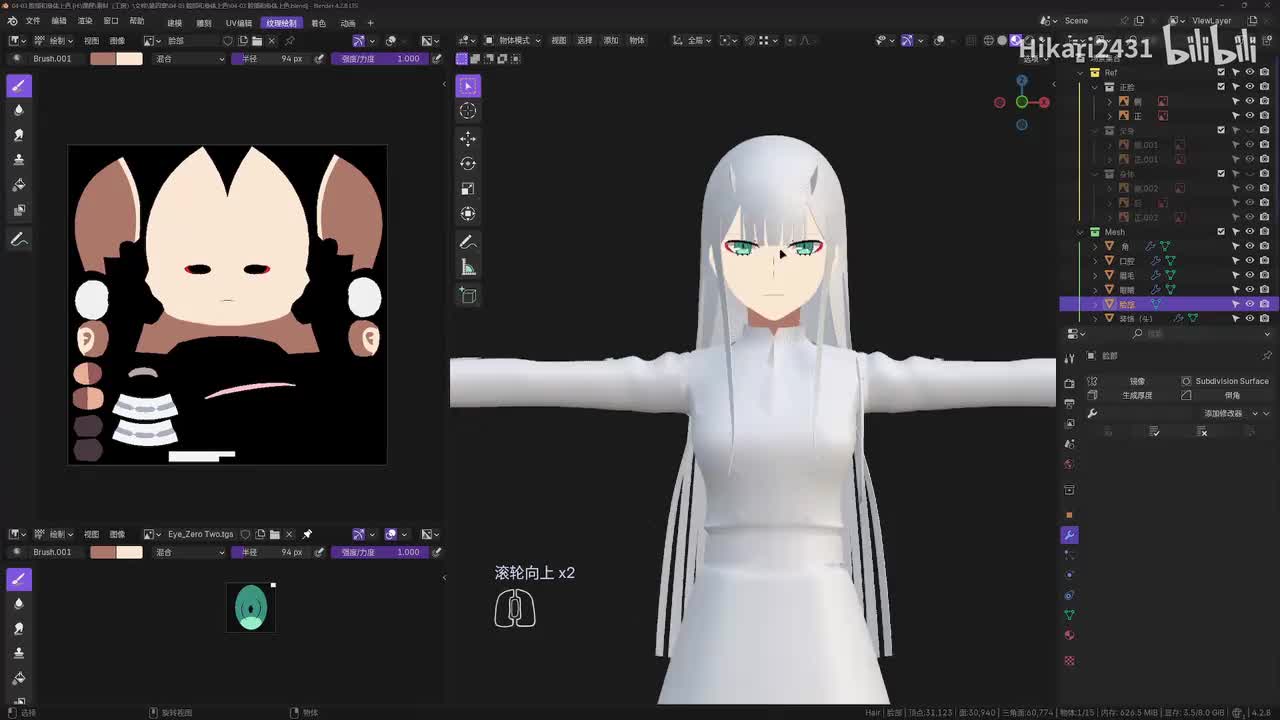This screenshot has height=720, width=1280.
Task: Open the 物体模式 object mode dropdown
Action: point(513,41)
